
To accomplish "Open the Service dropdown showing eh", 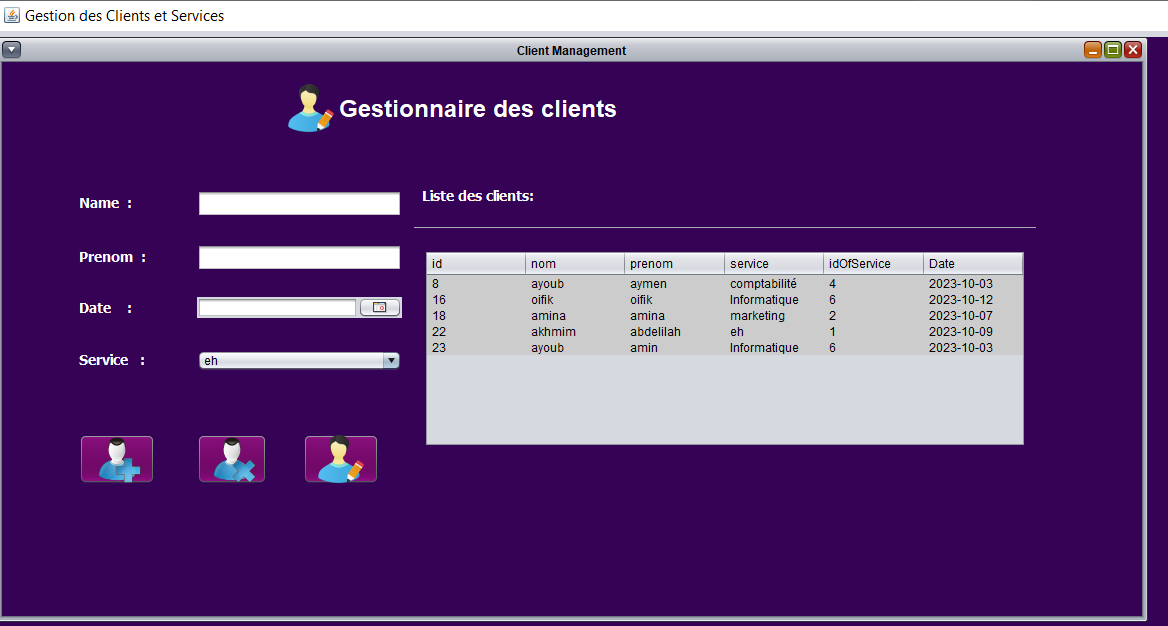I will coord(299,361).
